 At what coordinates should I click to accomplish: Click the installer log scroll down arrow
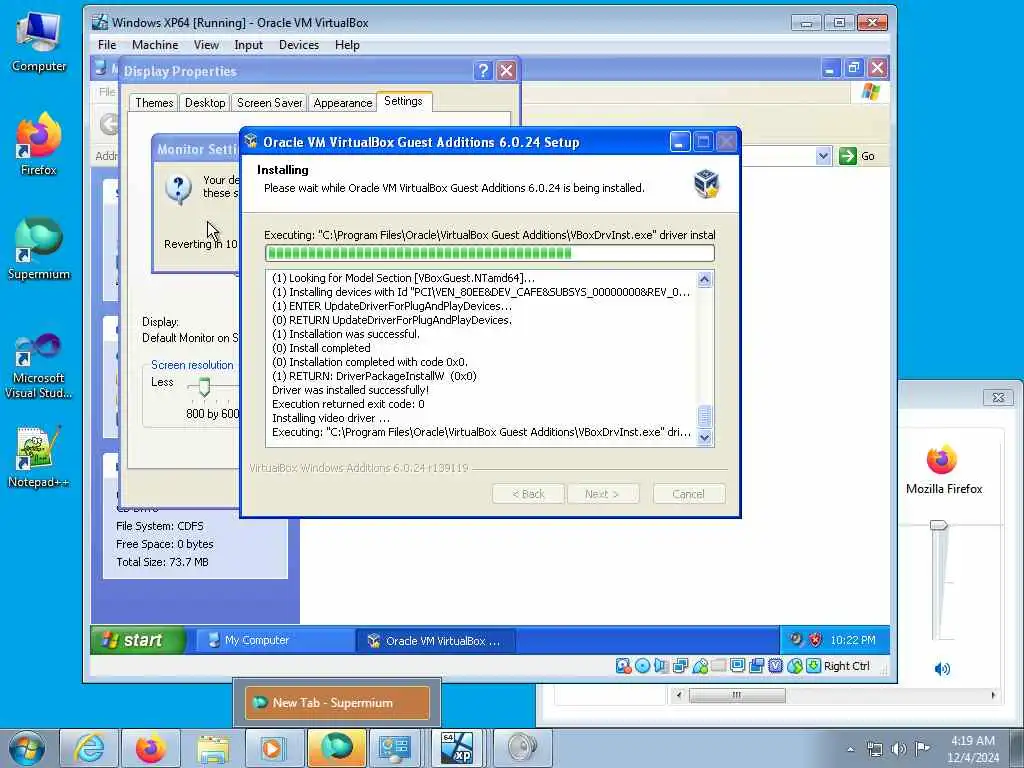[704, 438]
